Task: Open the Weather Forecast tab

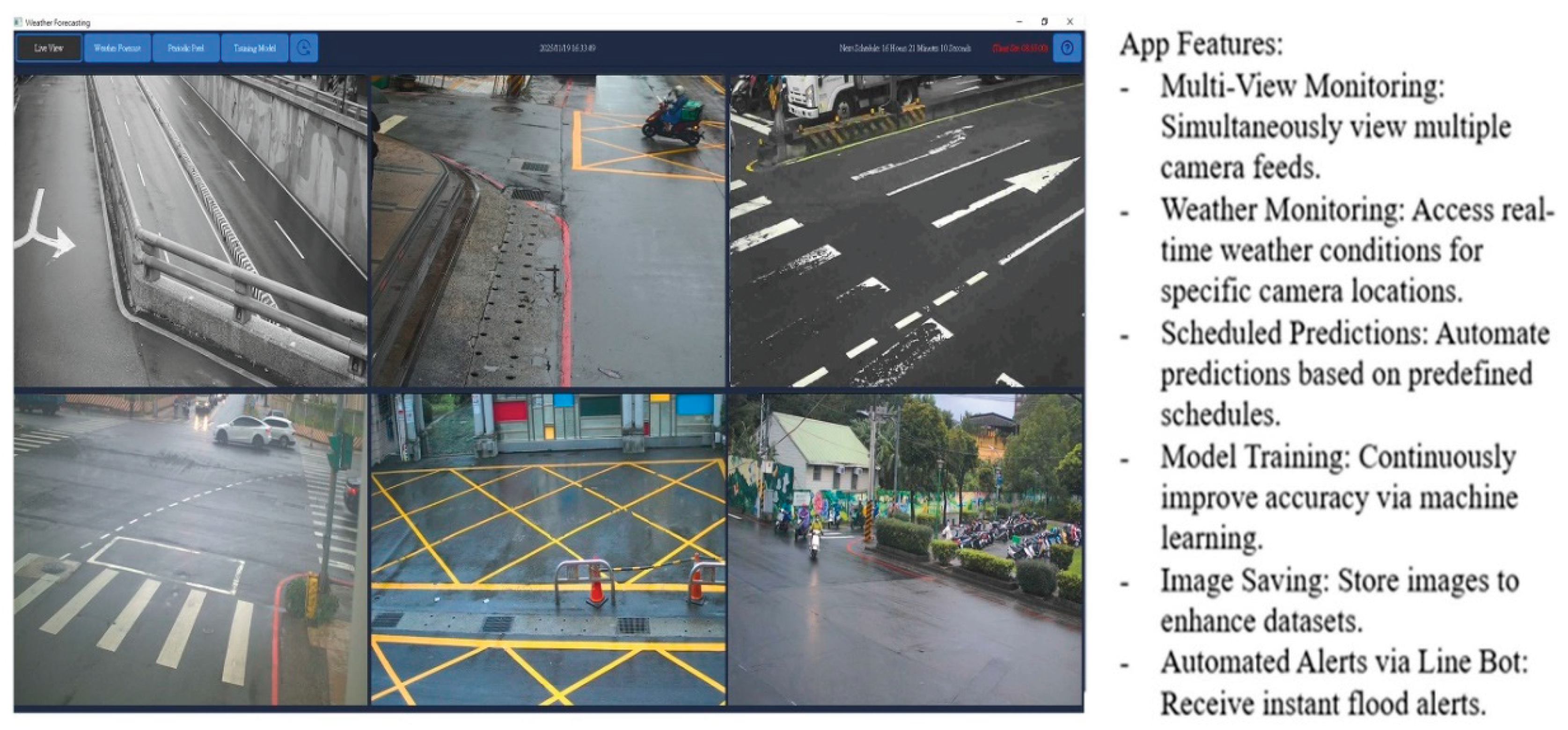Action: [117, 48]
